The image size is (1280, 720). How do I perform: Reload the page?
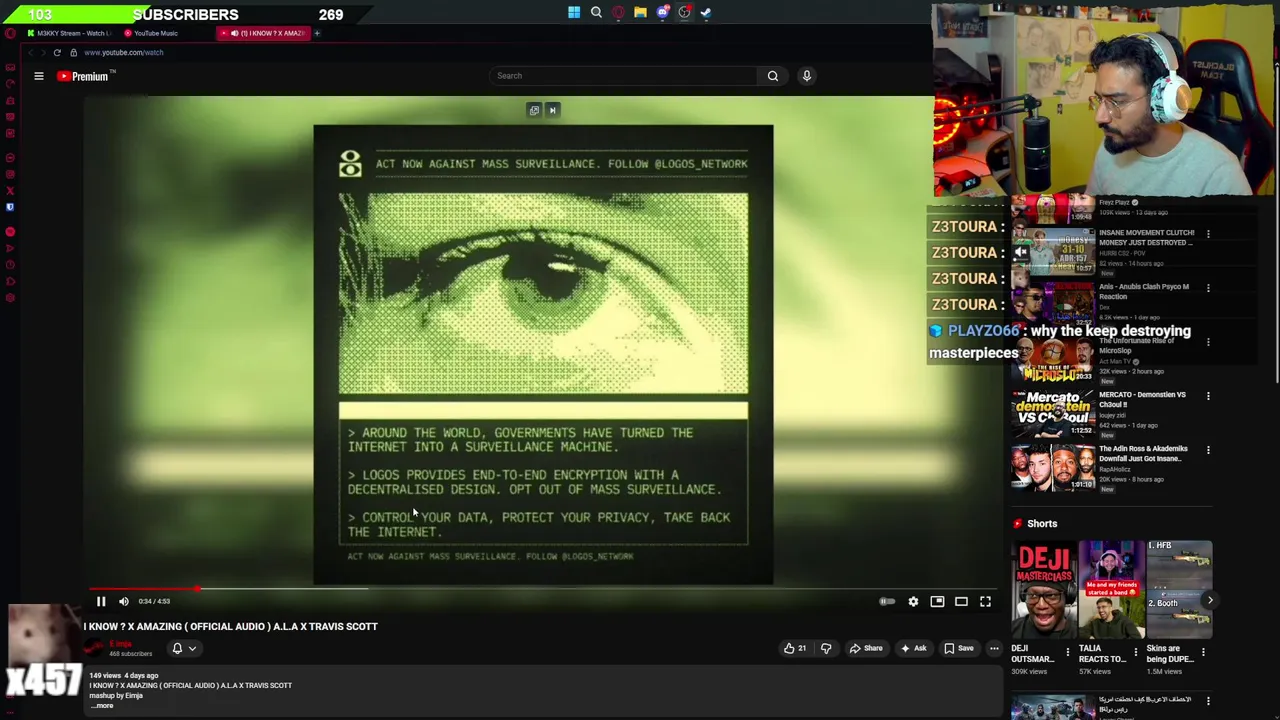pyautogui.click(x=57, y=52)
